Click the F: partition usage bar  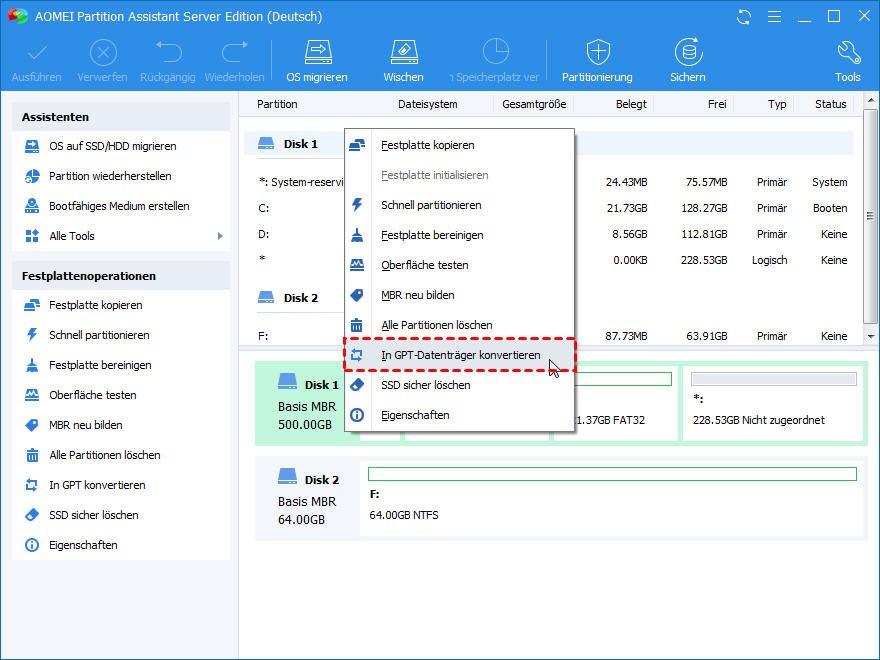click(612, 474)
